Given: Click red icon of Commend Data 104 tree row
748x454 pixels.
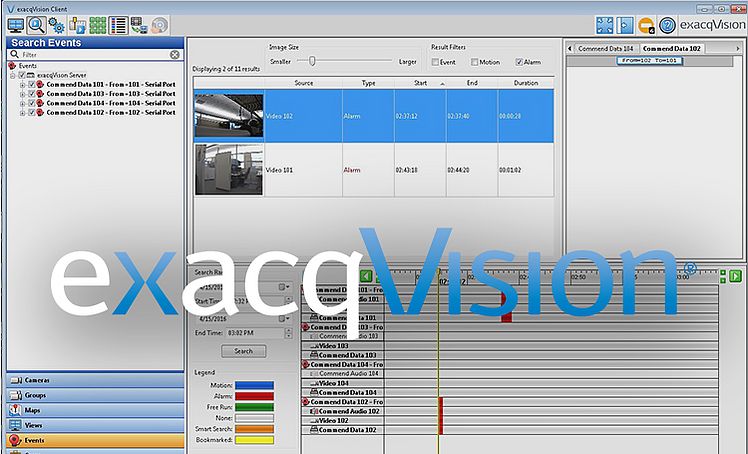Looking at the screenshot, I should 40,103.
